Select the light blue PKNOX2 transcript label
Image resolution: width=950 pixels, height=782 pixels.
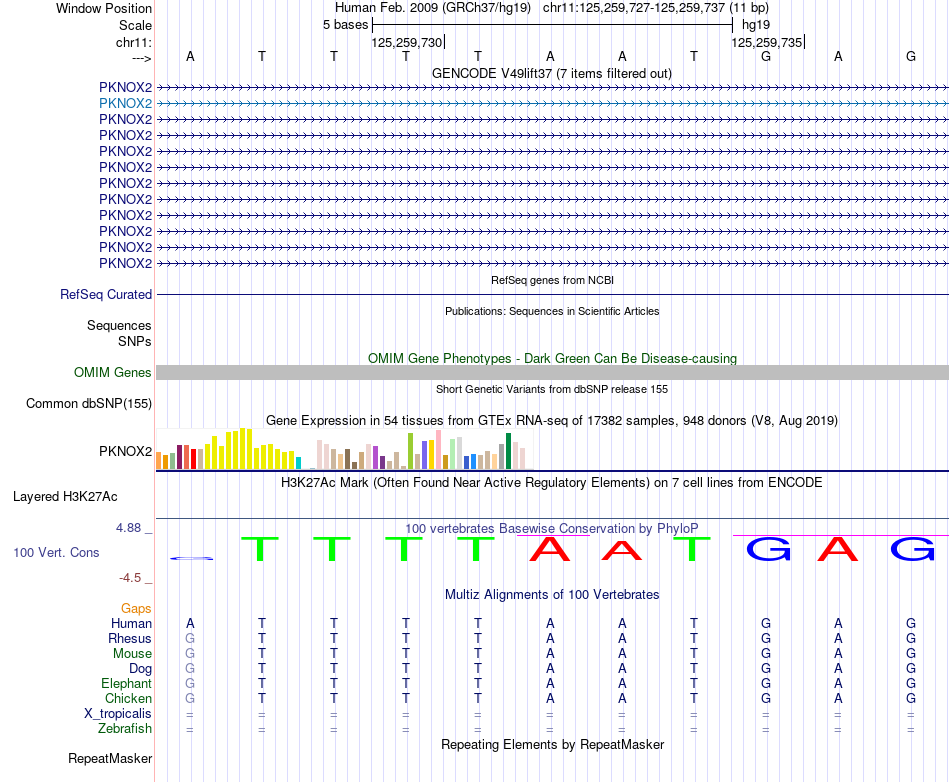tap(125, 104)
